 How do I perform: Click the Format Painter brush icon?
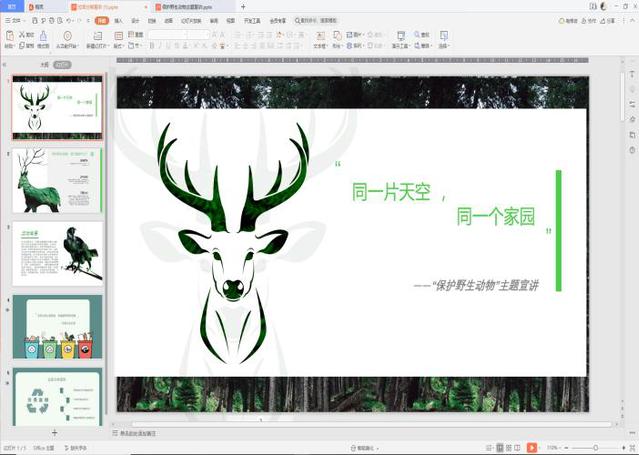click(x=43, y=36)
